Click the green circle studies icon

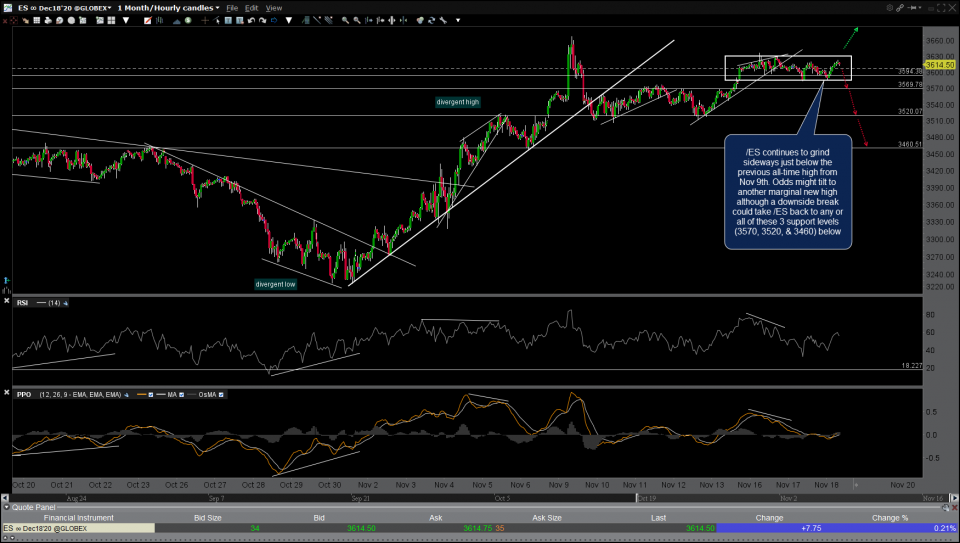[x=188, y=20]
